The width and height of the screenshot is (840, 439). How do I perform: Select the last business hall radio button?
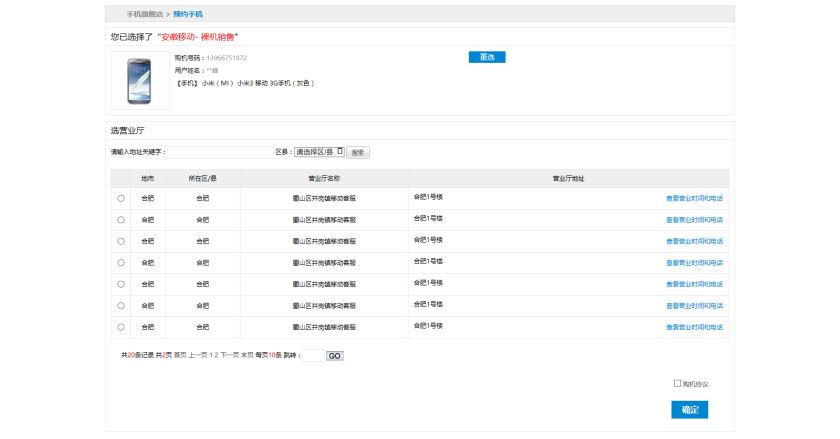121,327
